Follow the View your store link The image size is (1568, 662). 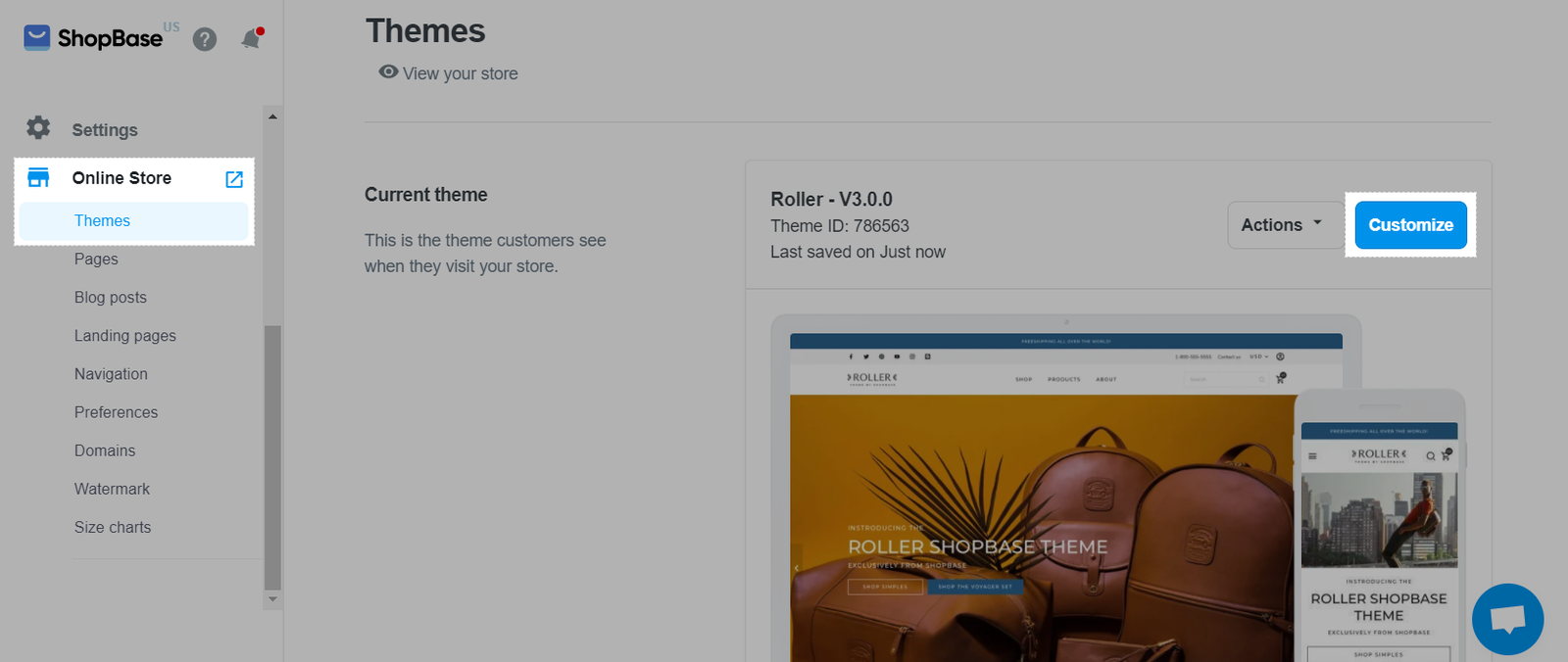(460, 73)
